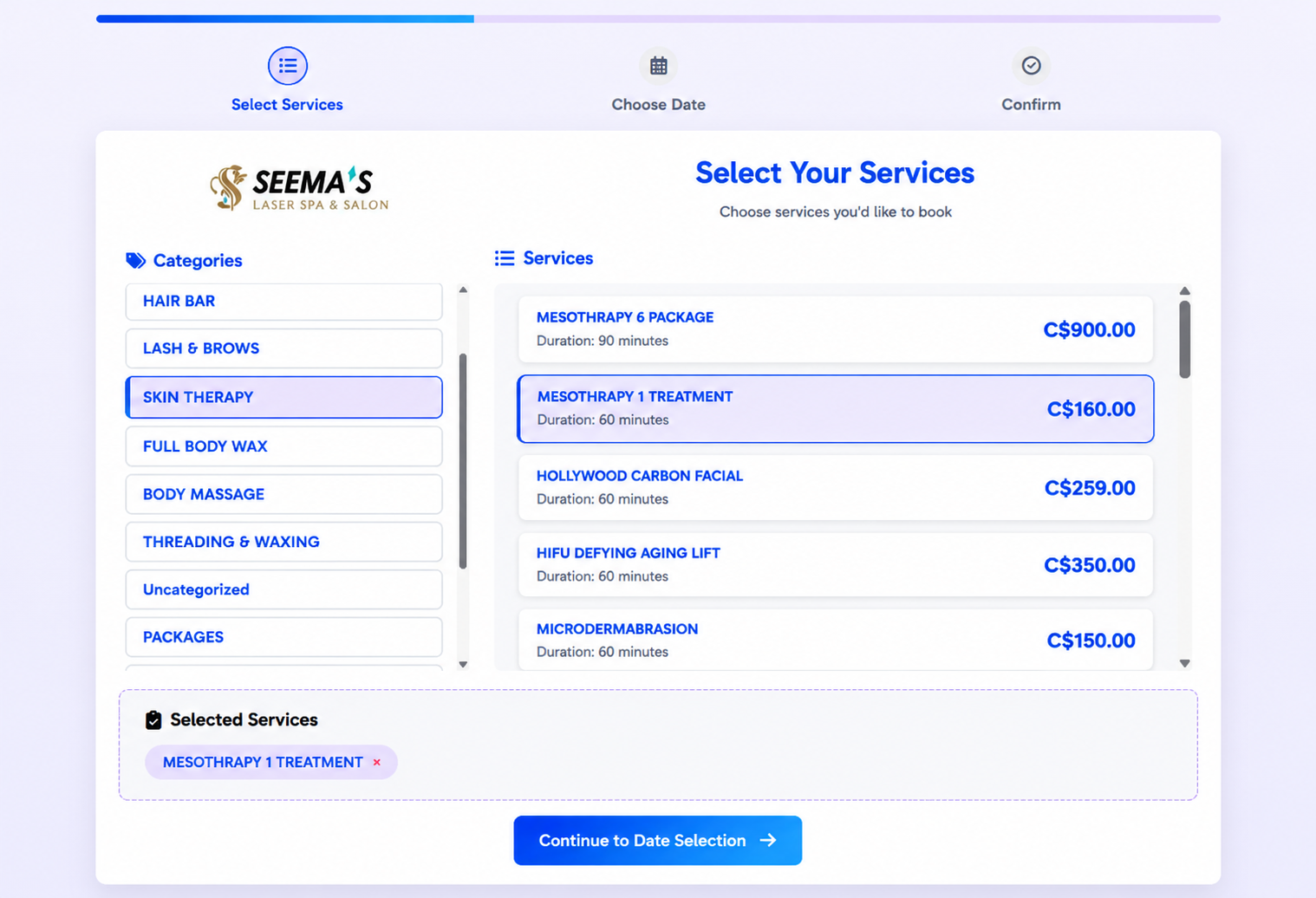Click the Select Services step label

287,105
